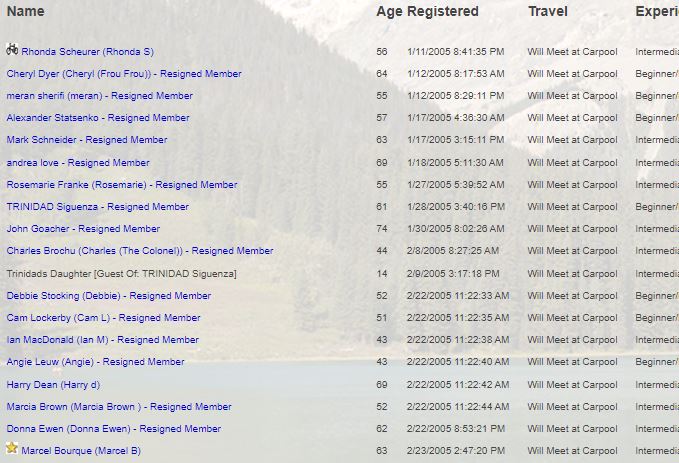Screen dimensions: 679x463
Task: Open the TRINIDAD Siguenza member link
Action: point(97,207)
